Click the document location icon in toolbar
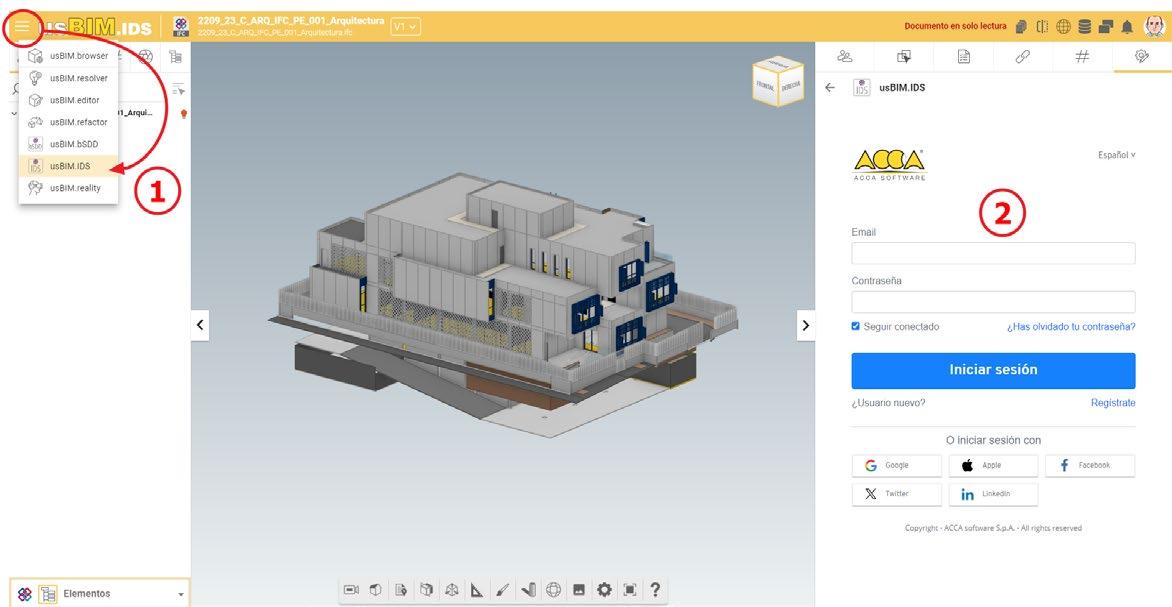 401,590
